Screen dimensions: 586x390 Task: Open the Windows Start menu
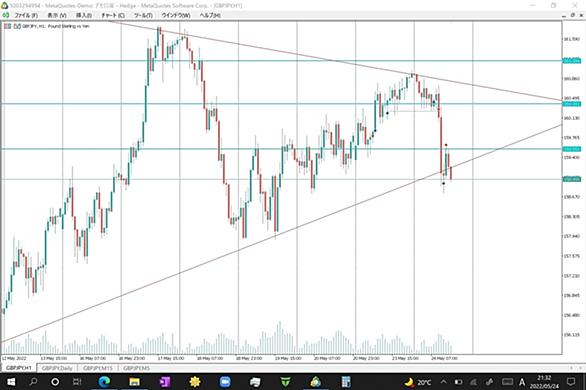[11, 382]
